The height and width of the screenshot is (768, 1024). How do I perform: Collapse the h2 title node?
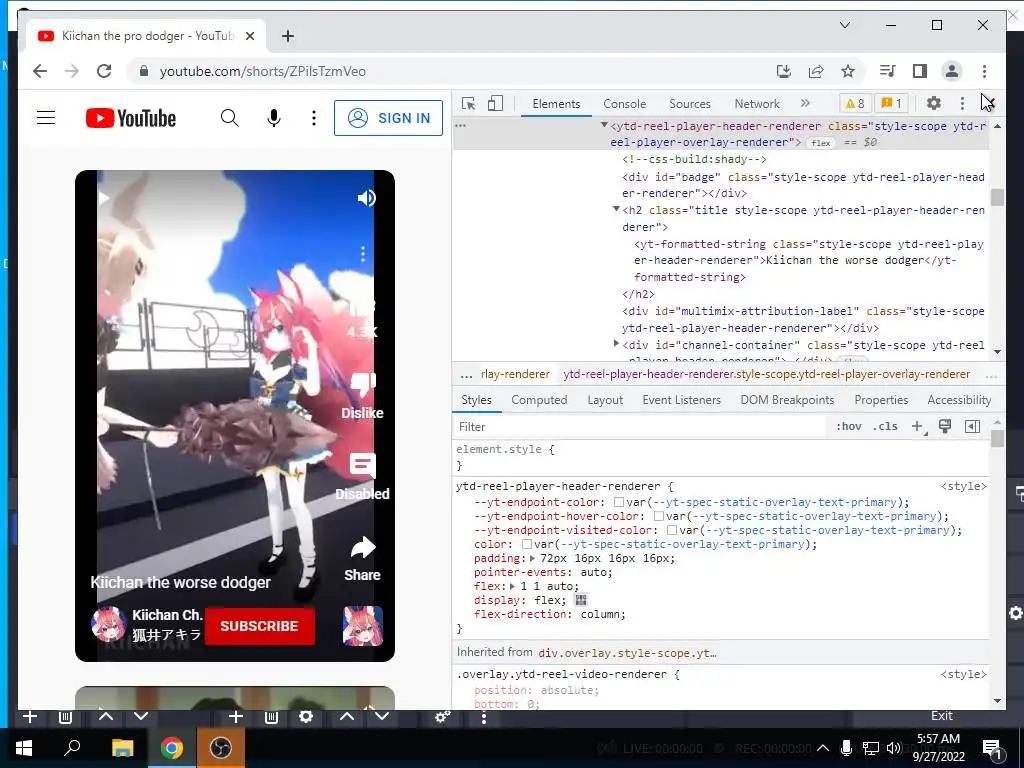(616, 209)
